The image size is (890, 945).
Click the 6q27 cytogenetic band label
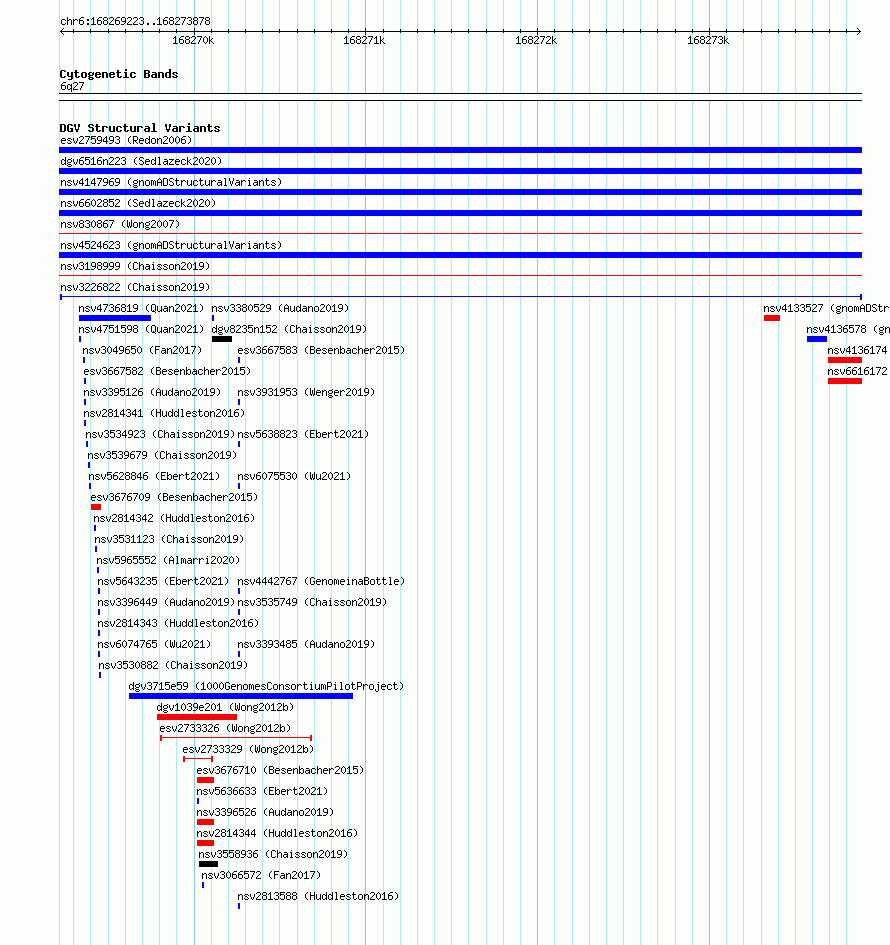pos(72,87)
